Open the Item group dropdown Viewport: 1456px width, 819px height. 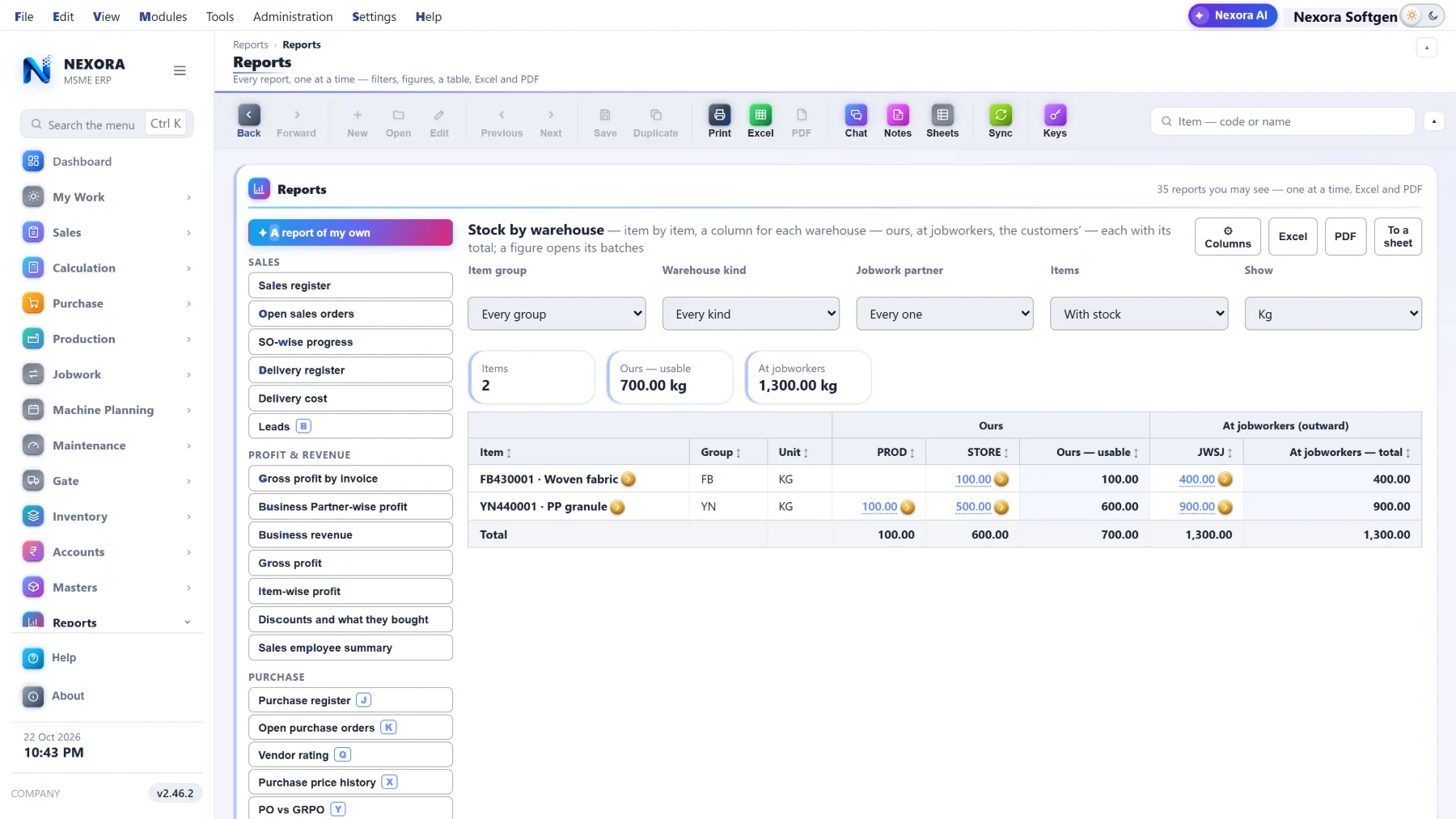557,314
